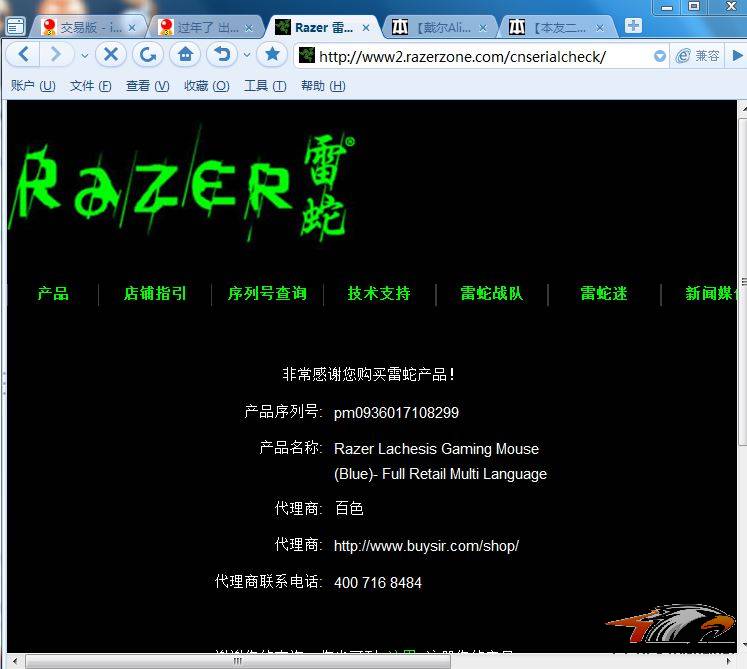
Task: Open the 序列号查询 navigation link
Action: coord(267,293)
